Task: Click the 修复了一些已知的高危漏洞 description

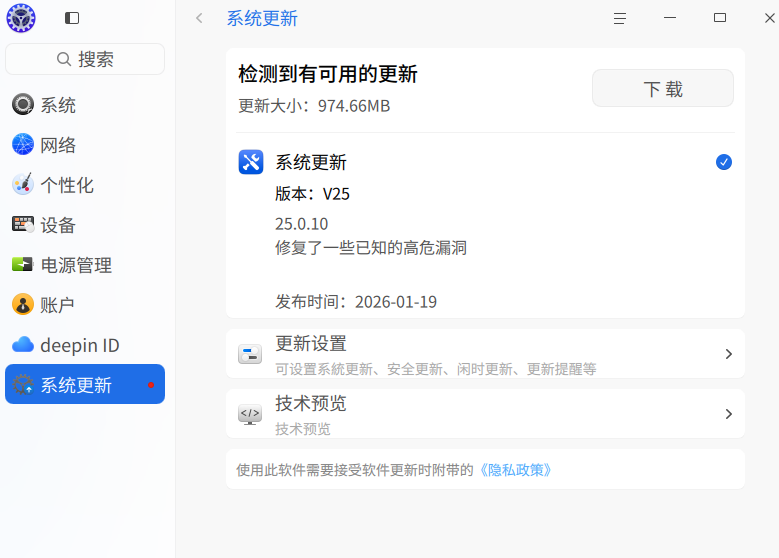Action: coord(371,247)
